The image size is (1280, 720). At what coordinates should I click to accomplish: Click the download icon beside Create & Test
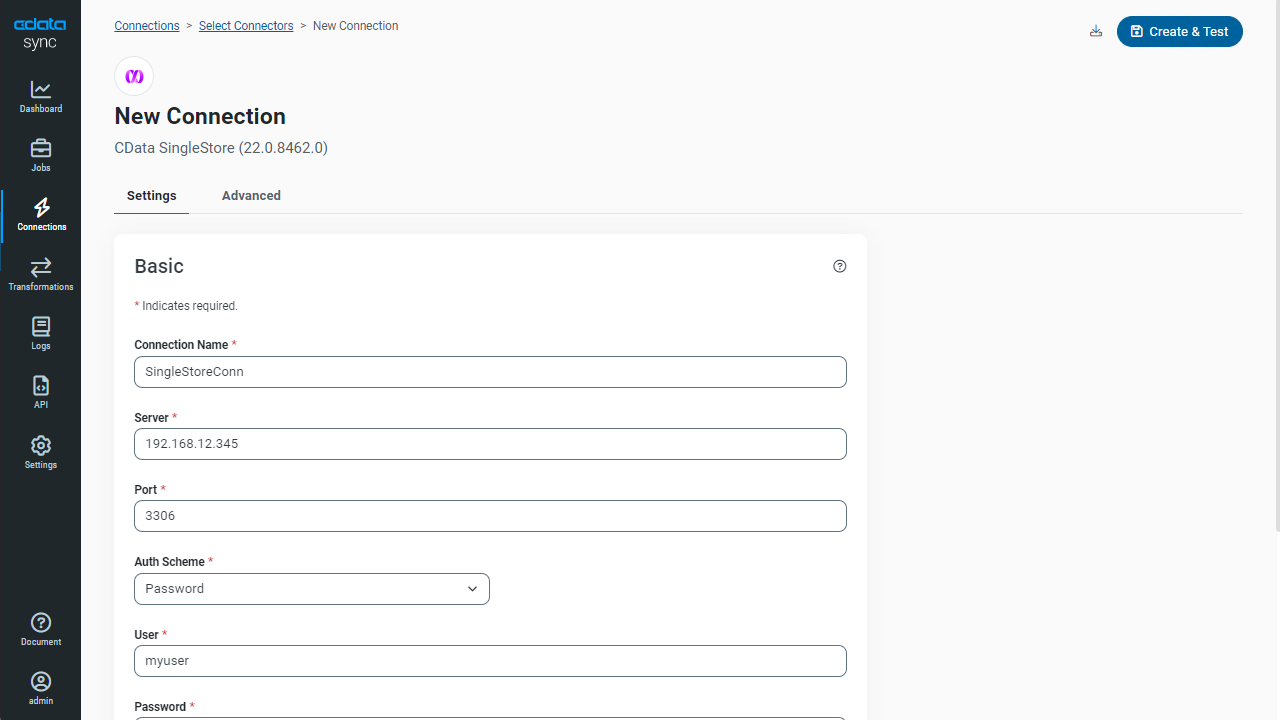(x=1096, y=31)
